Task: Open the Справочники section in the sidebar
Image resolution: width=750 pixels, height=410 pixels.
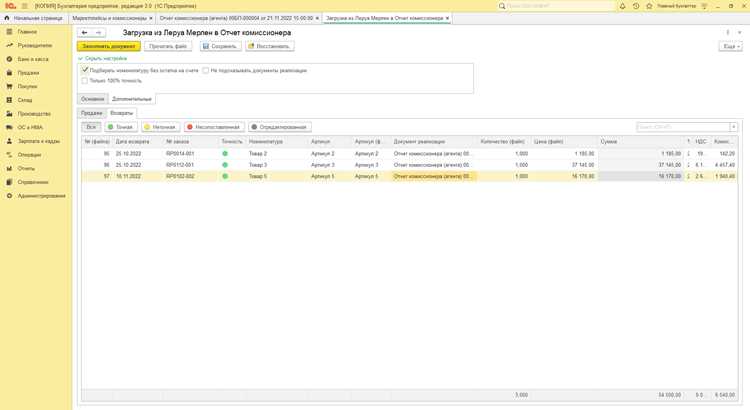Action: [33, 182]
